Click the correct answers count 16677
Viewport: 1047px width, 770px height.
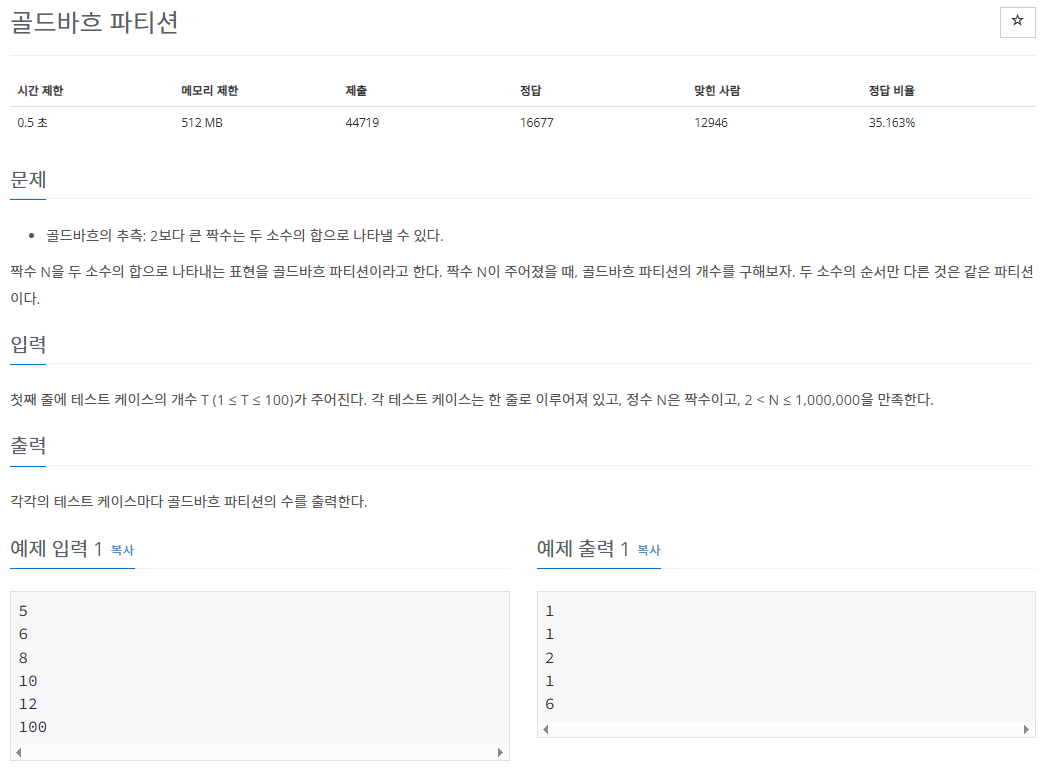[537, 123]
